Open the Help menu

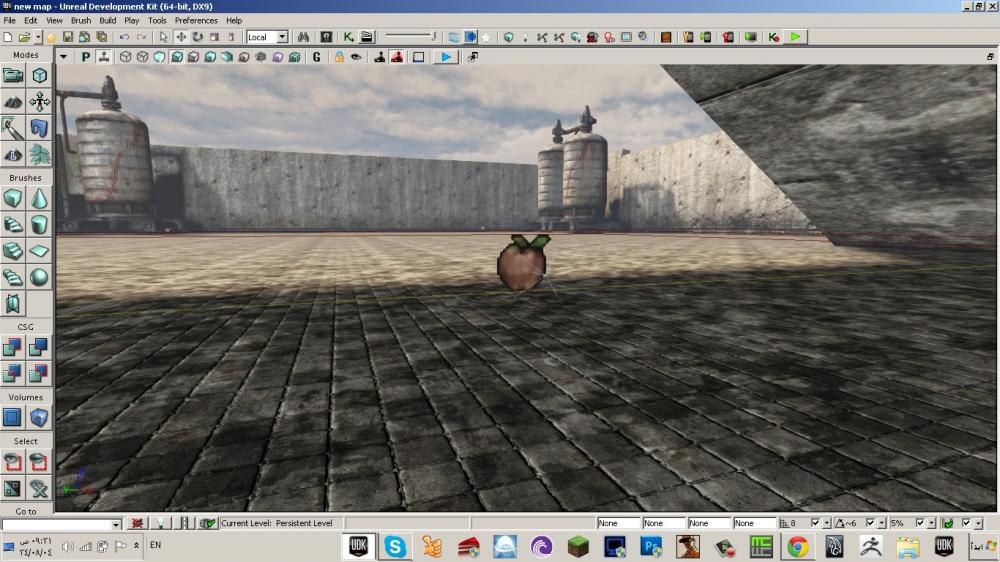point(234,20)
